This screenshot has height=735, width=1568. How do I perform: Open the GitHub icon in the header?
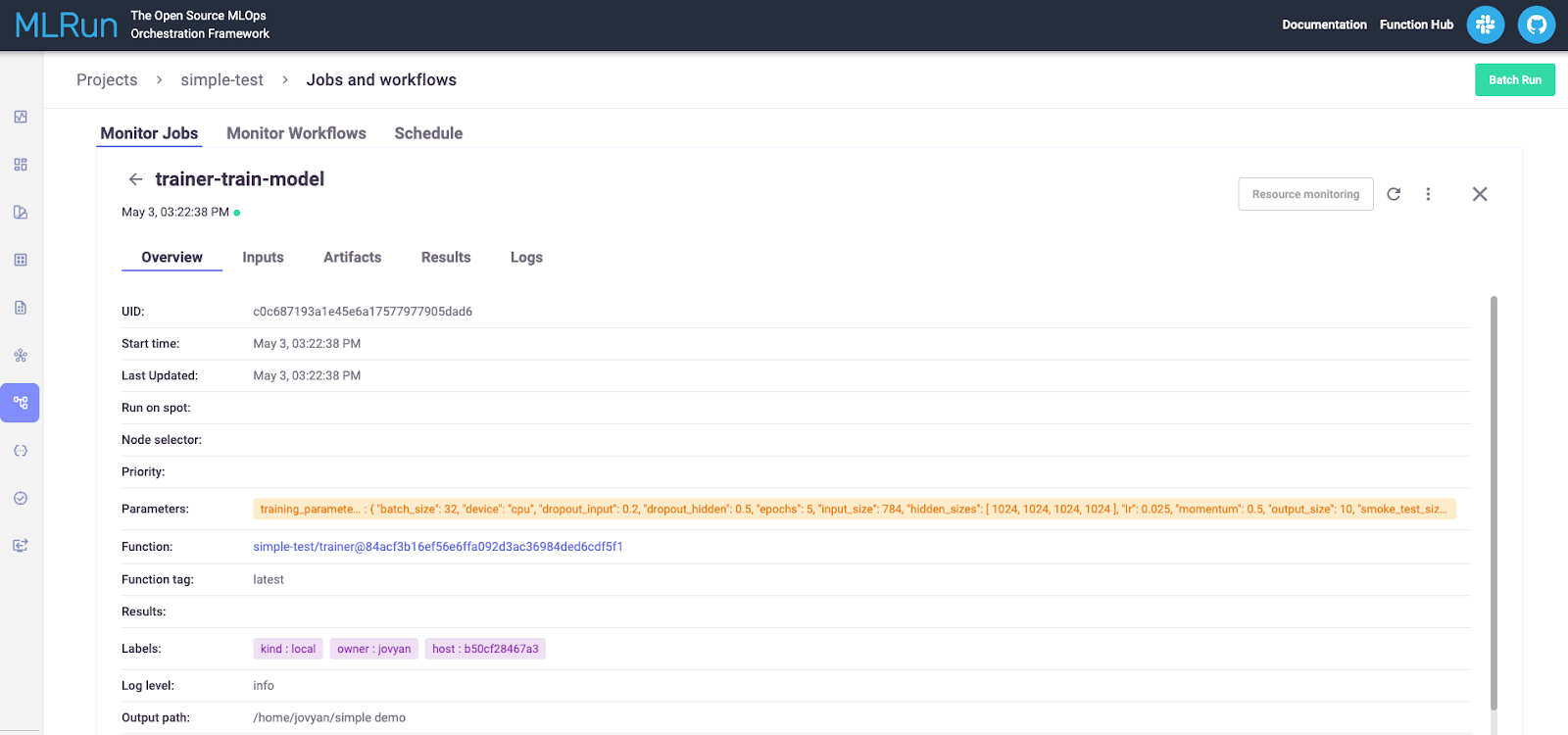tap(1536, 24)
